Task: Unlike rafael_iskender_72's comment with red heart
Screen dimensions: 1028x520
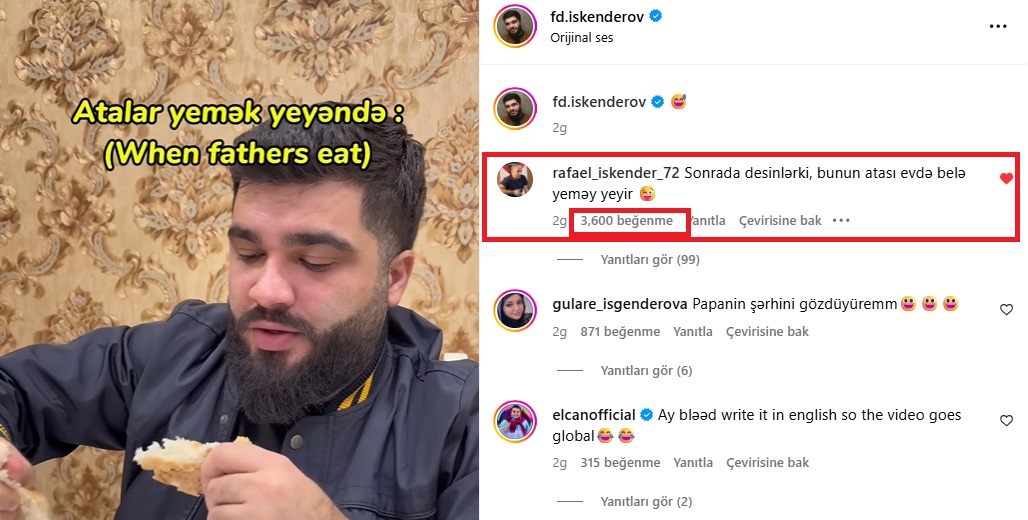Action: click(1006, 178)
